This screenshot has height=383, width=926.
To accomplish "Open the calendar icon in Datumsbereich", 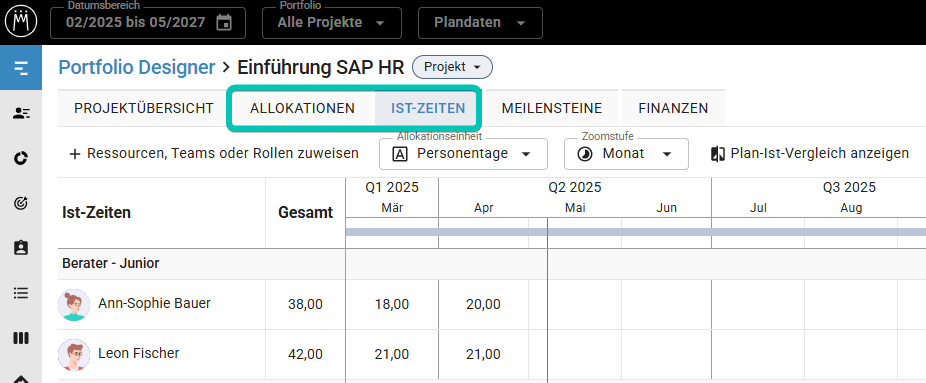I will [x=224, y=23].
